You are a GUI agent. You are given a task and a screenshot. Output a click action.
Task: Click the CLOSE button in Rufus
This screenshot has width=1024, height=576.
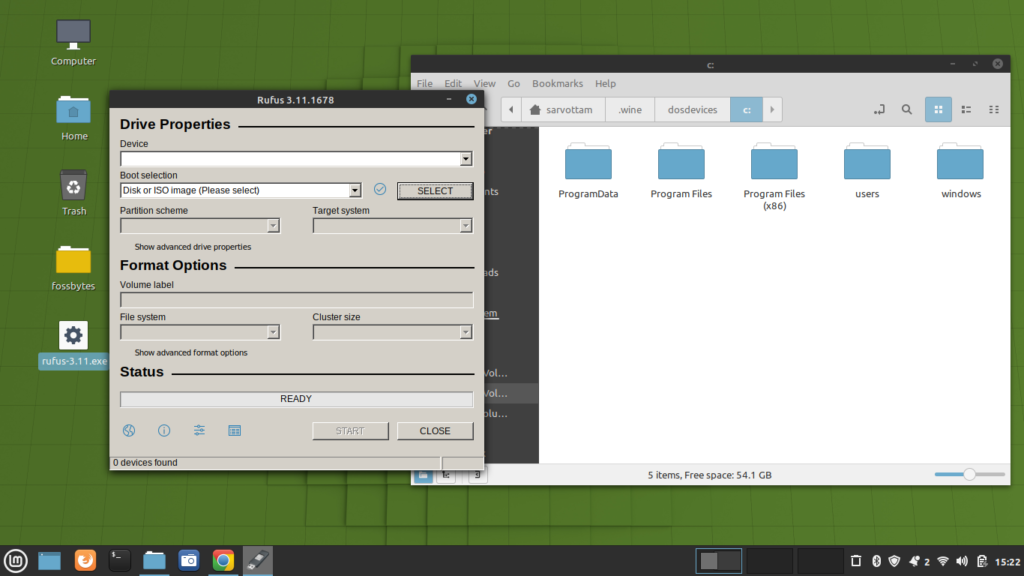(x=435, y=430)
